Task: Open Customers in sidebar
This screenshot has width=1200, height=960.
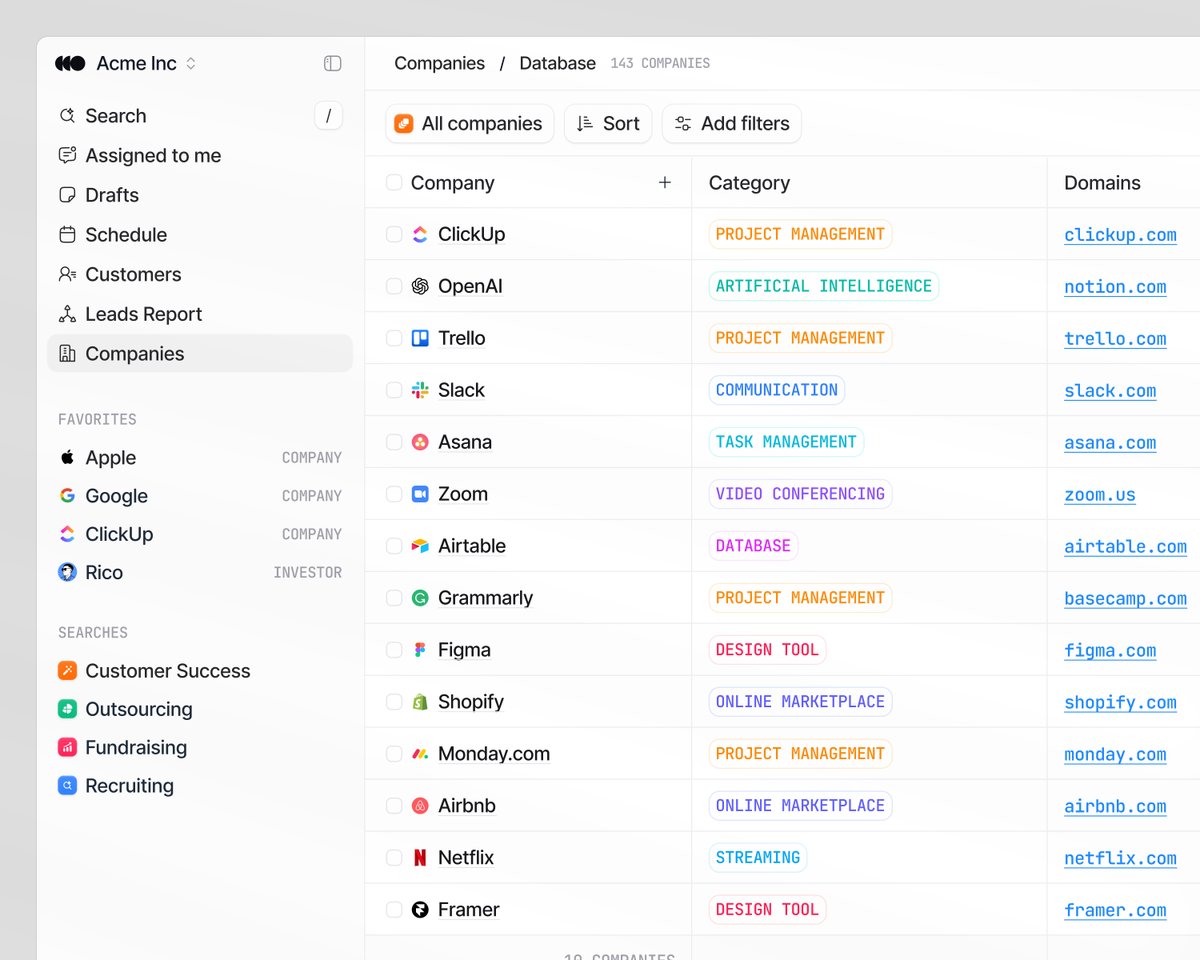Action: point(200,274)
